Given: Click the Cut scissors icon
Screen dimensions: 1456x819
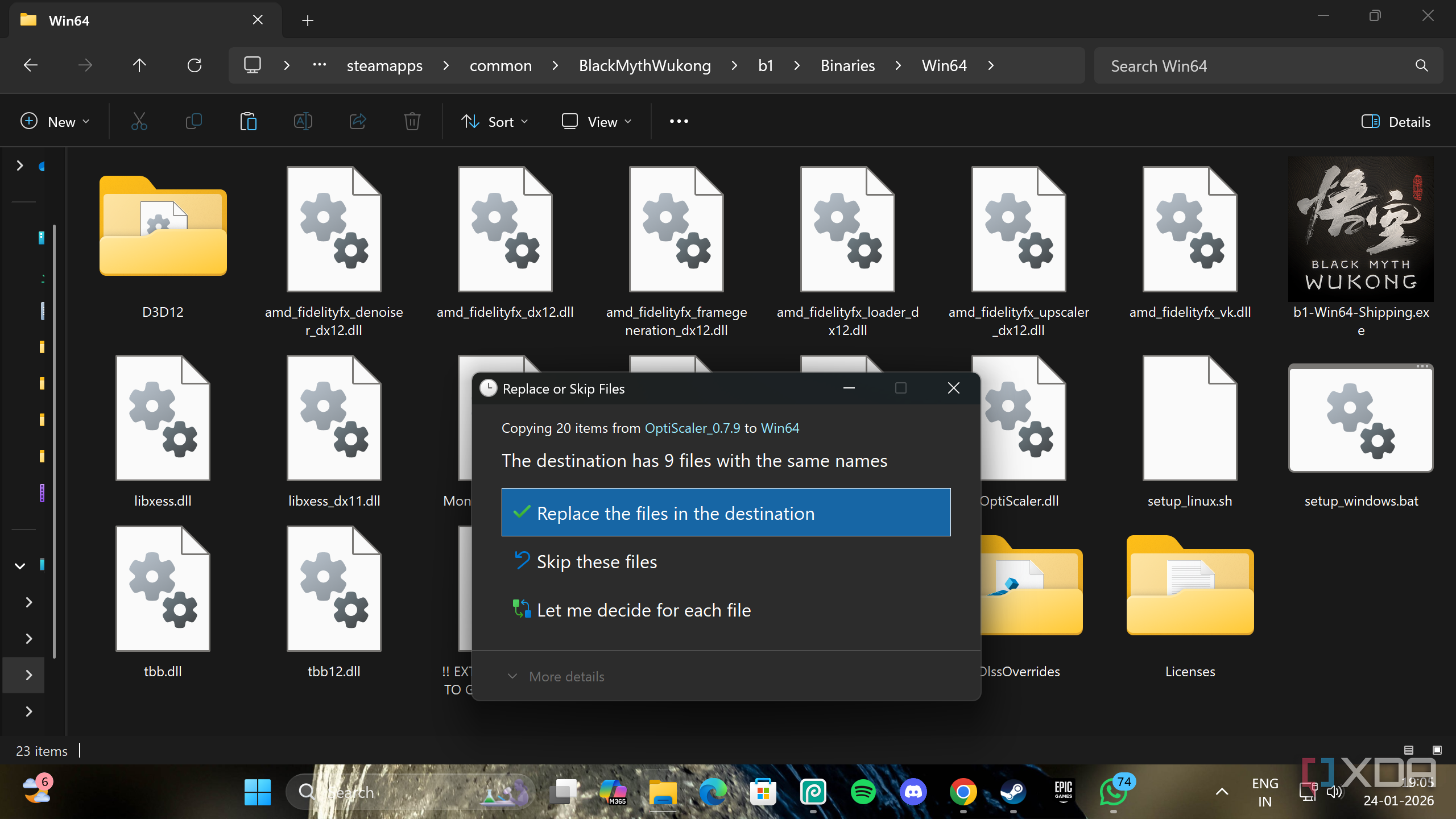Looking at the screenshot, I should coord(139,122).
